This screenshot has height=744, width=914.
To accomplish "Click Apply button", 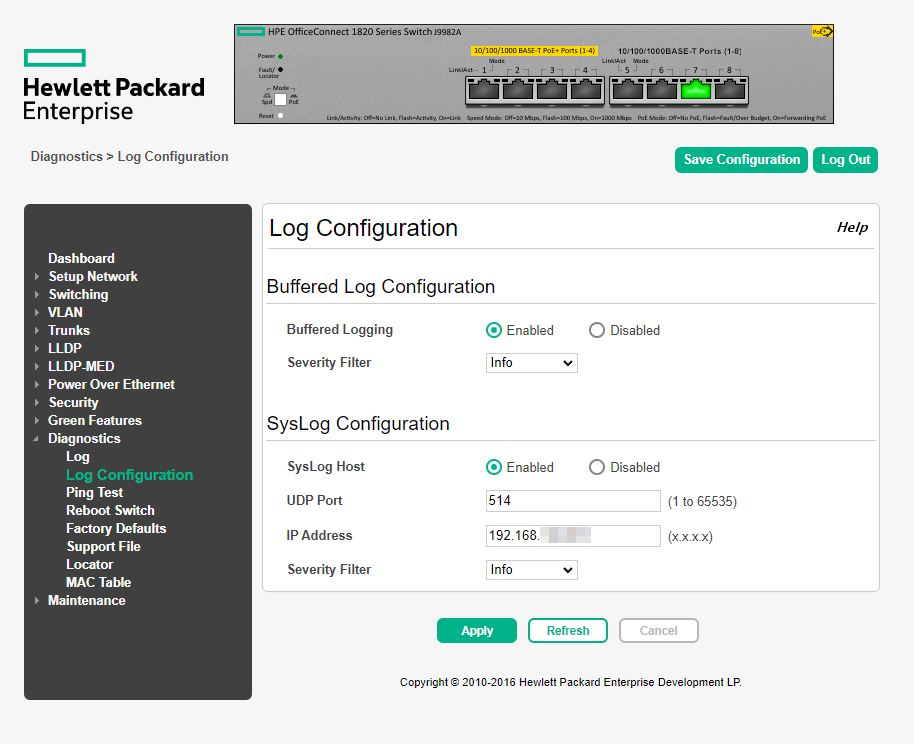I will point(477,631).
